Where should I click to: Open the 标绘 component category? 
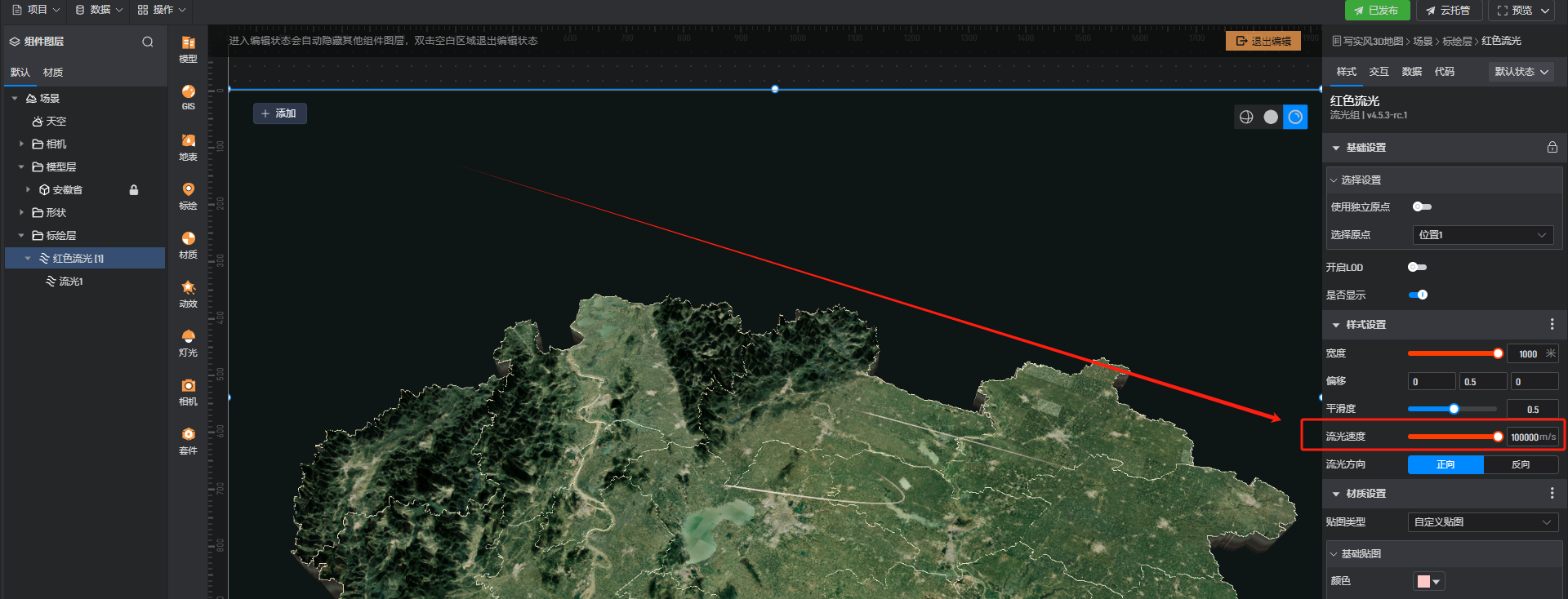click(188, 196)
